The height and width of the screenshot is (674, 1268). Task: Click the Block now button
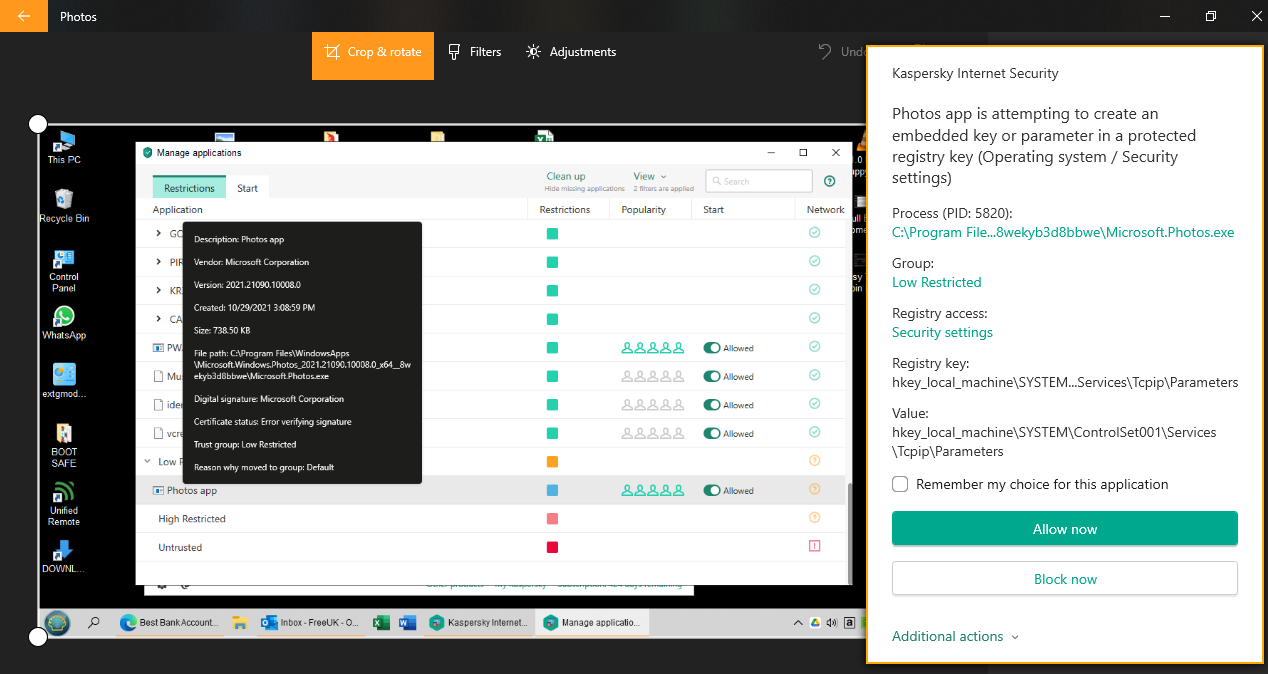pos(1065,579)
